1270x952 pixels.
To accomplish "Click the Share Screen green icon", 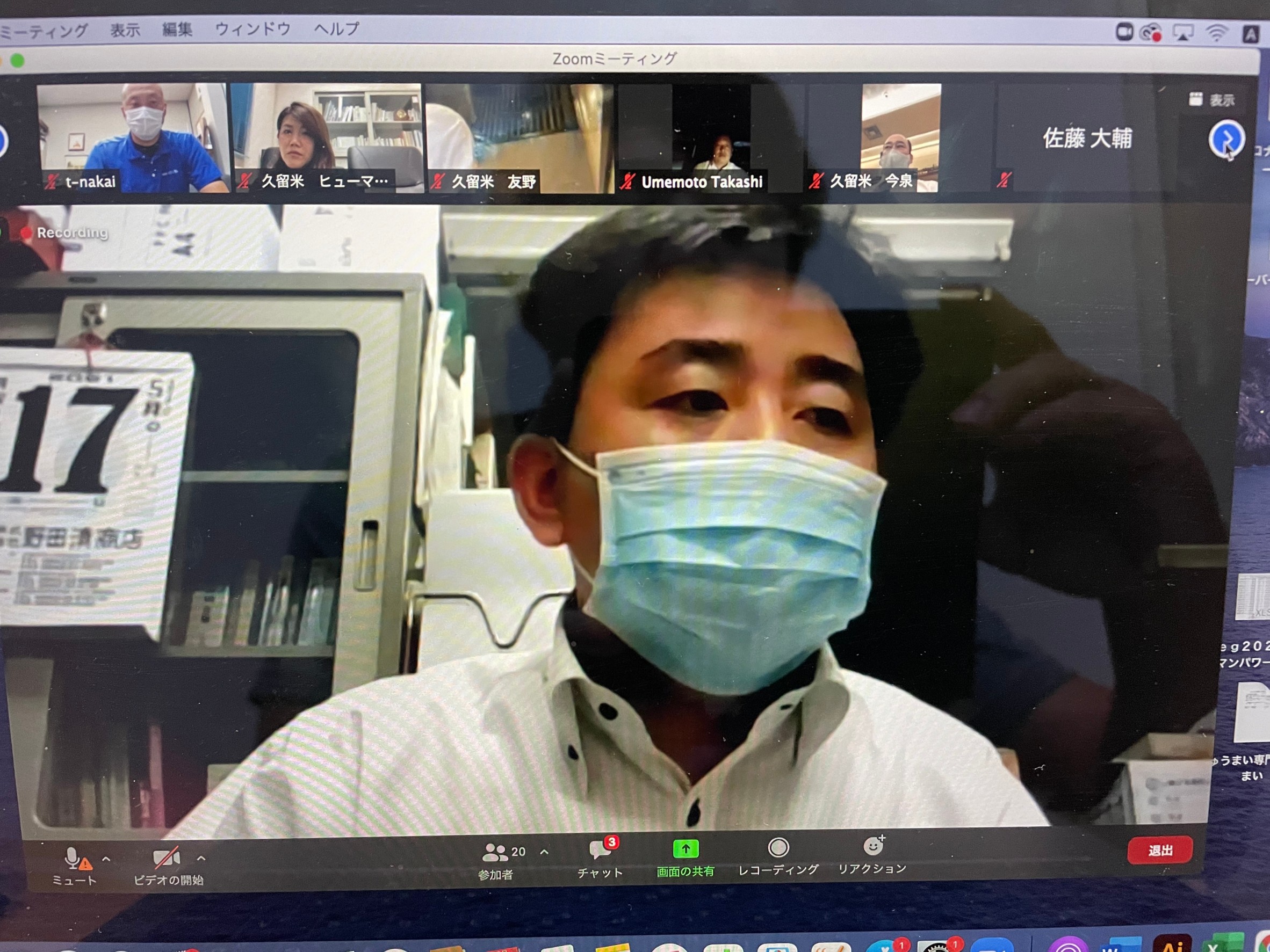I will click(x=685, y=848).
